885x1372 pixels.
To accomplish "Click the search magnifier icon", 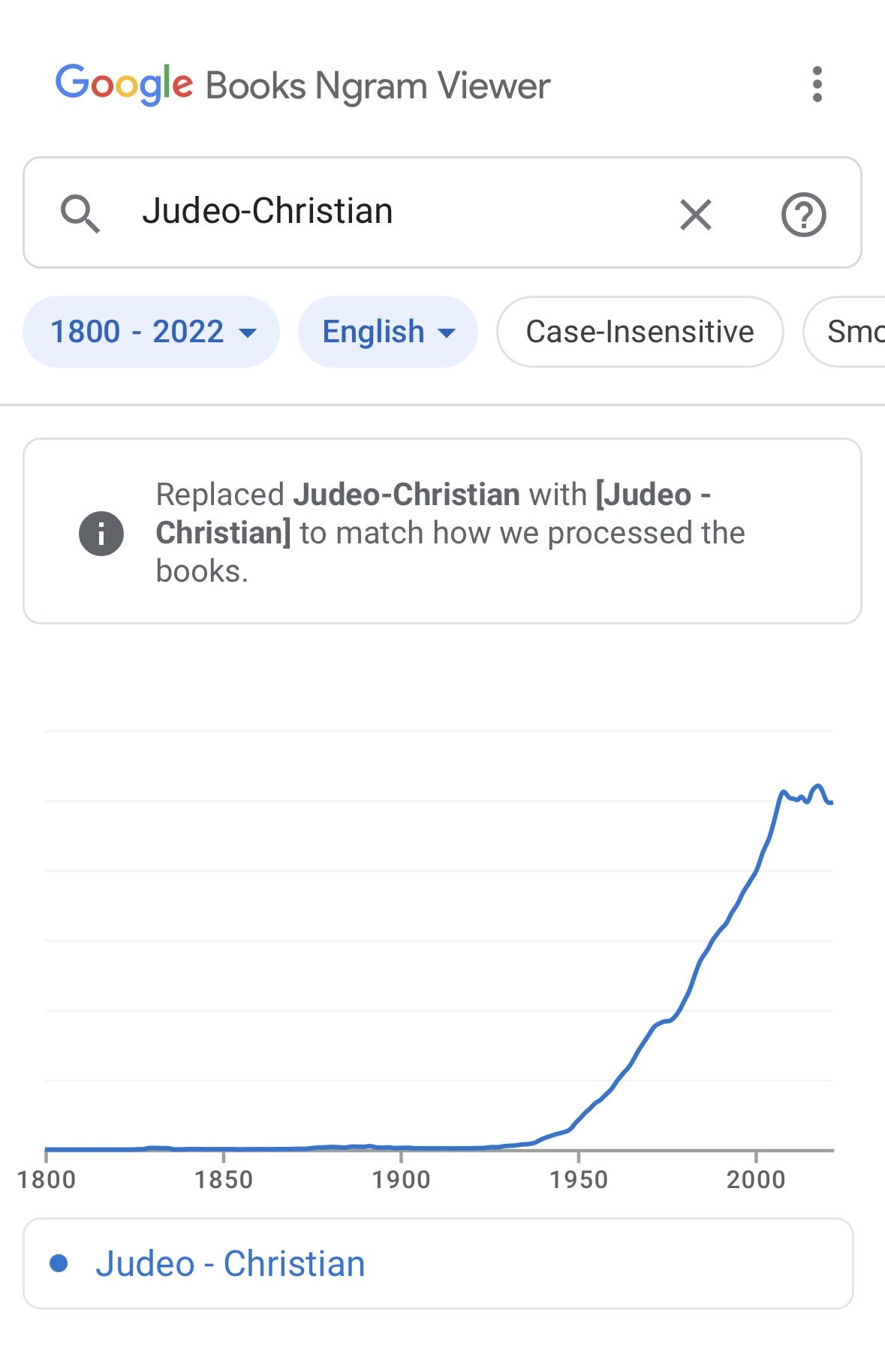I will (x=80, y=214).
